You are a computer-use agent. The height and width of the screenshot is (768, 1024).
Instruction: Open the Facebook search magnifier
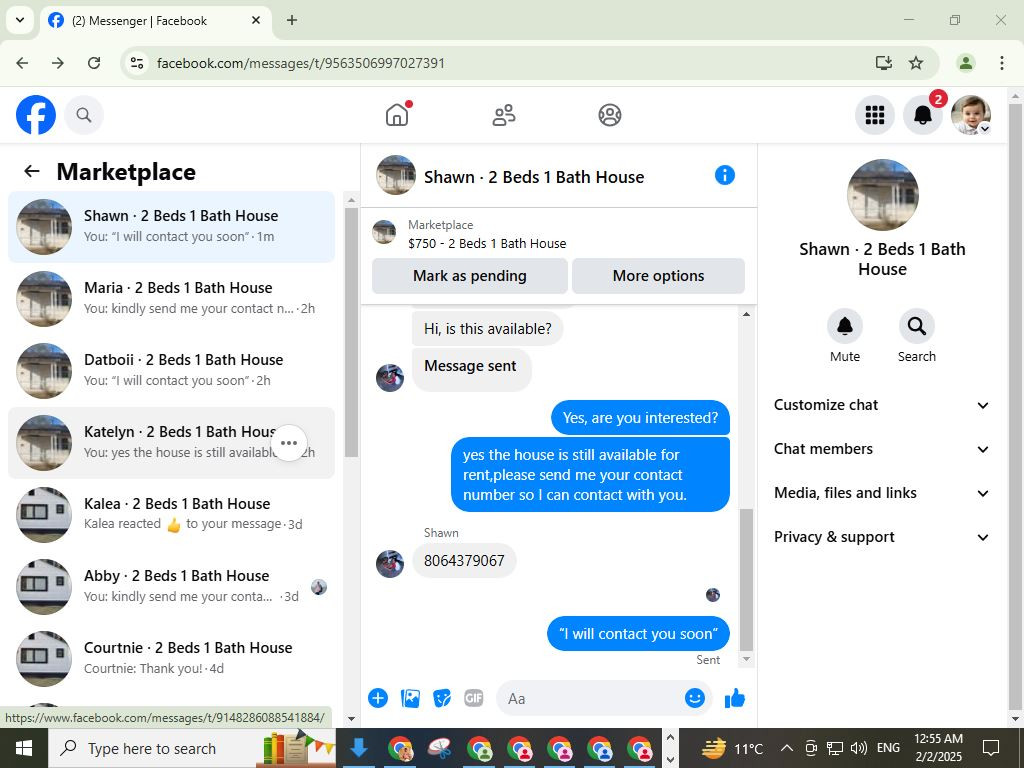tap(84, 115)
